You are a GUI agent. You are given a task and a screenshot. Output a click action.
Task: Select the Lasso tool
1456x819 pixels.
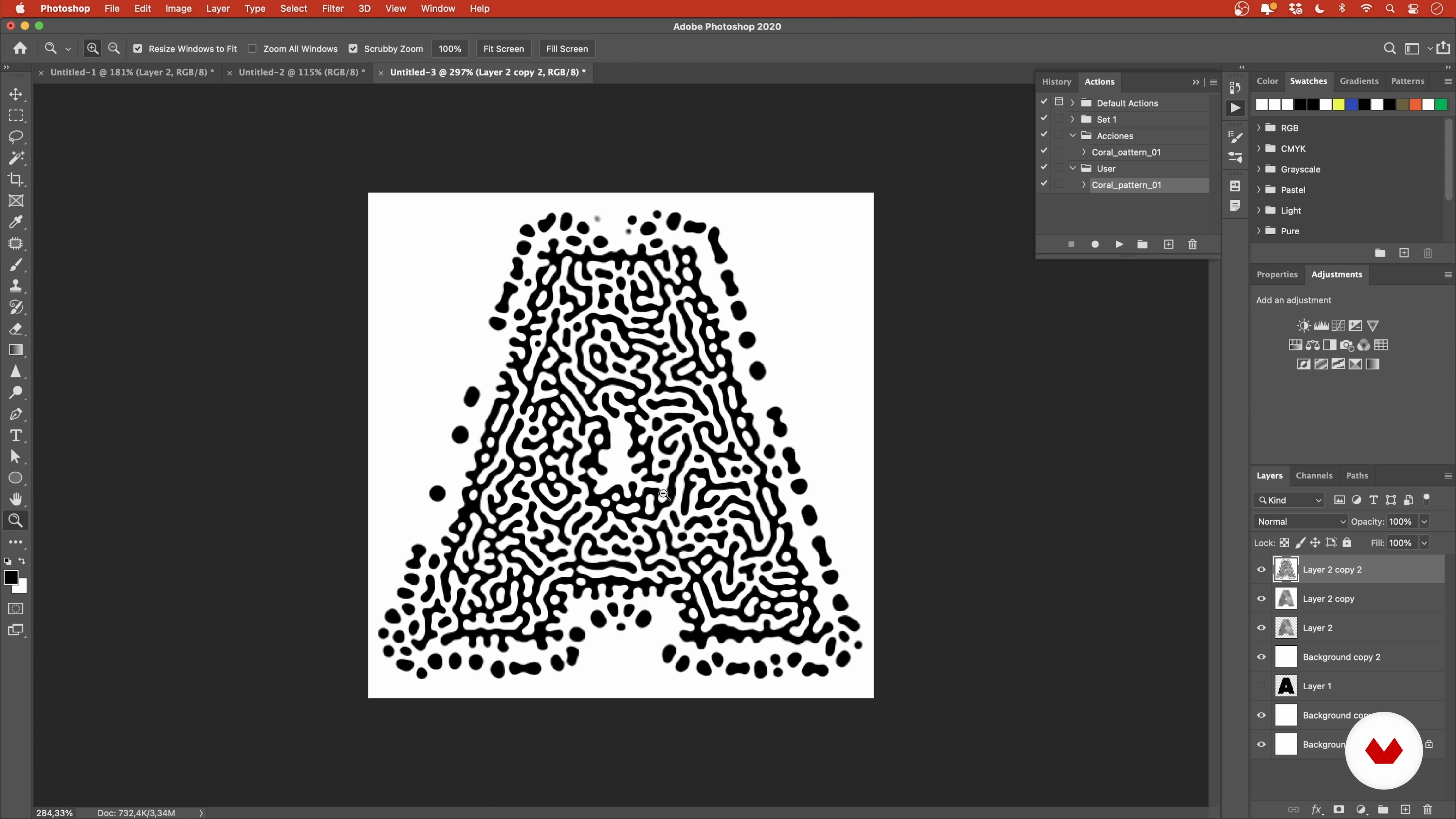tap(16, 137)
